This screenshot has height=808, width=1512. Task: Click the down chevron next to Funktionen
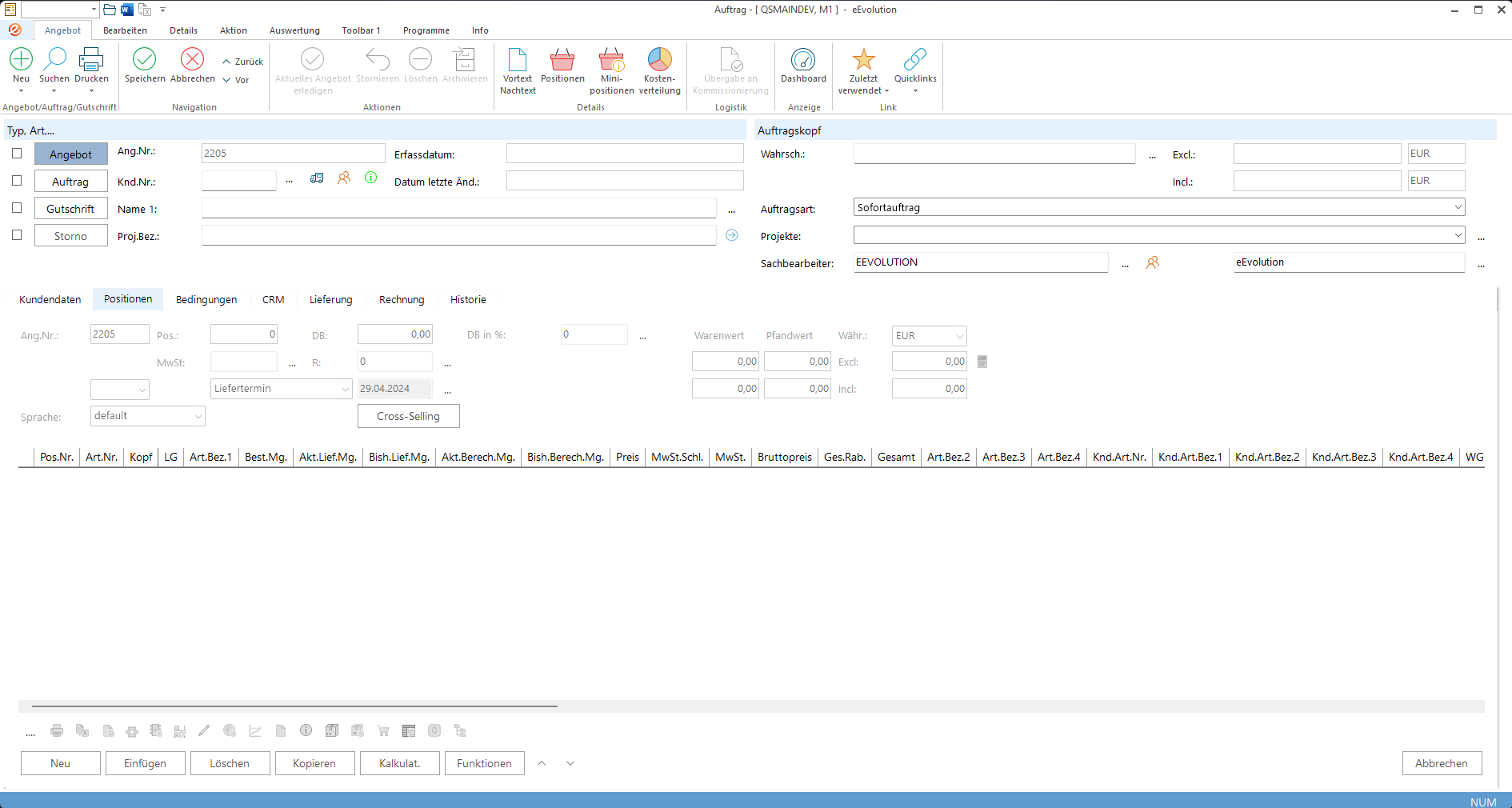coord(570,763)
